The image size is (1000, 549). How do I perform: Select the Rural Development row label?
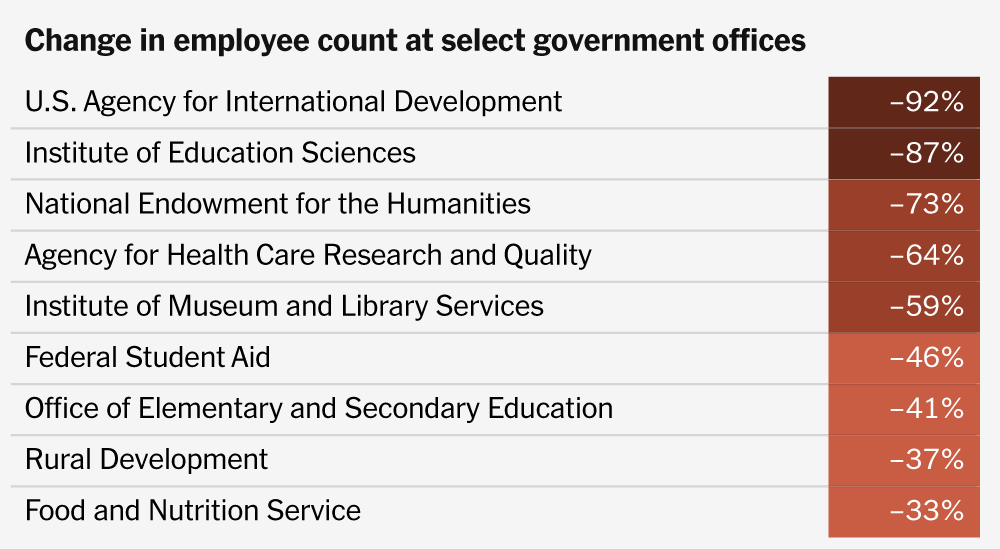pos(146,459)
